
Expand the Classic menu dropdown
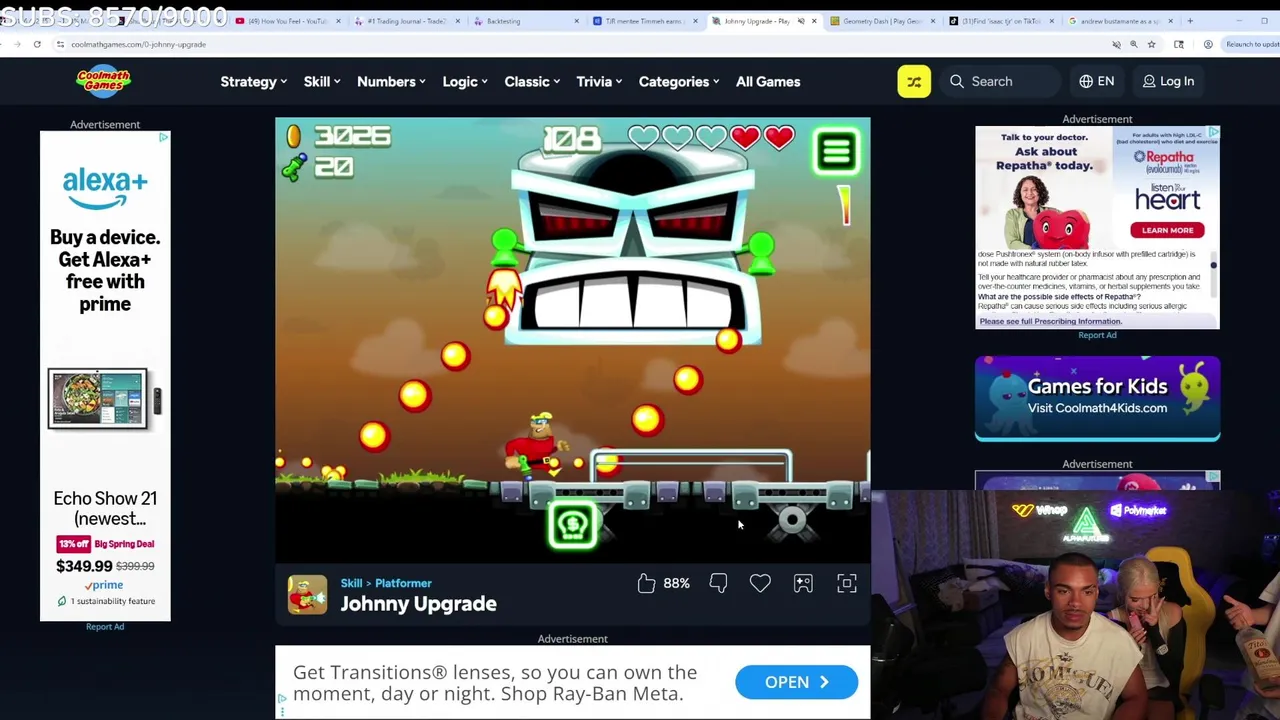point(532,82)
